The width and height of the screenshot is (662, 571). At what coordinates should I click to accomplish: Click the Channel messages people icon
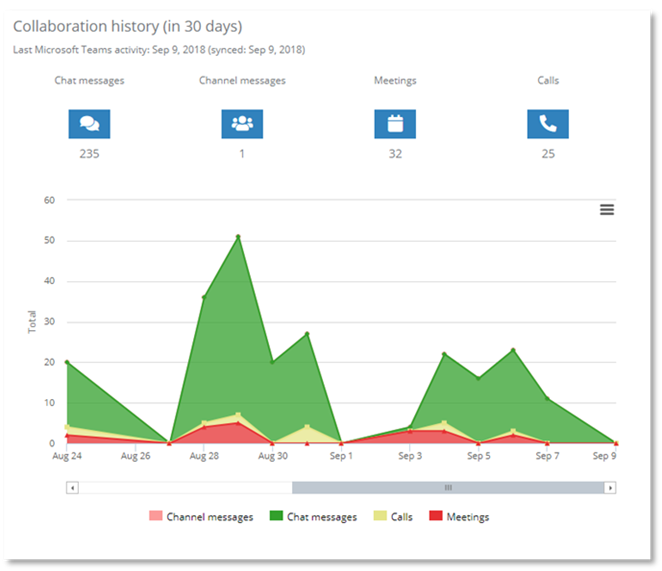coord(242,124)
